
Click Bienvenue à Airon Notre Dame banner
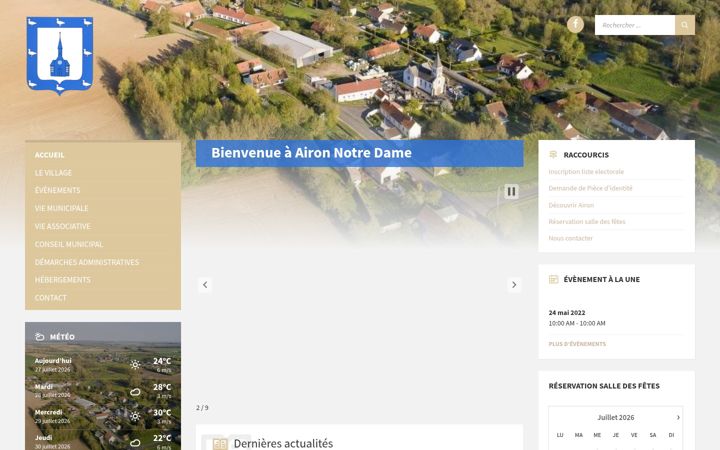[x=360, y=153]
